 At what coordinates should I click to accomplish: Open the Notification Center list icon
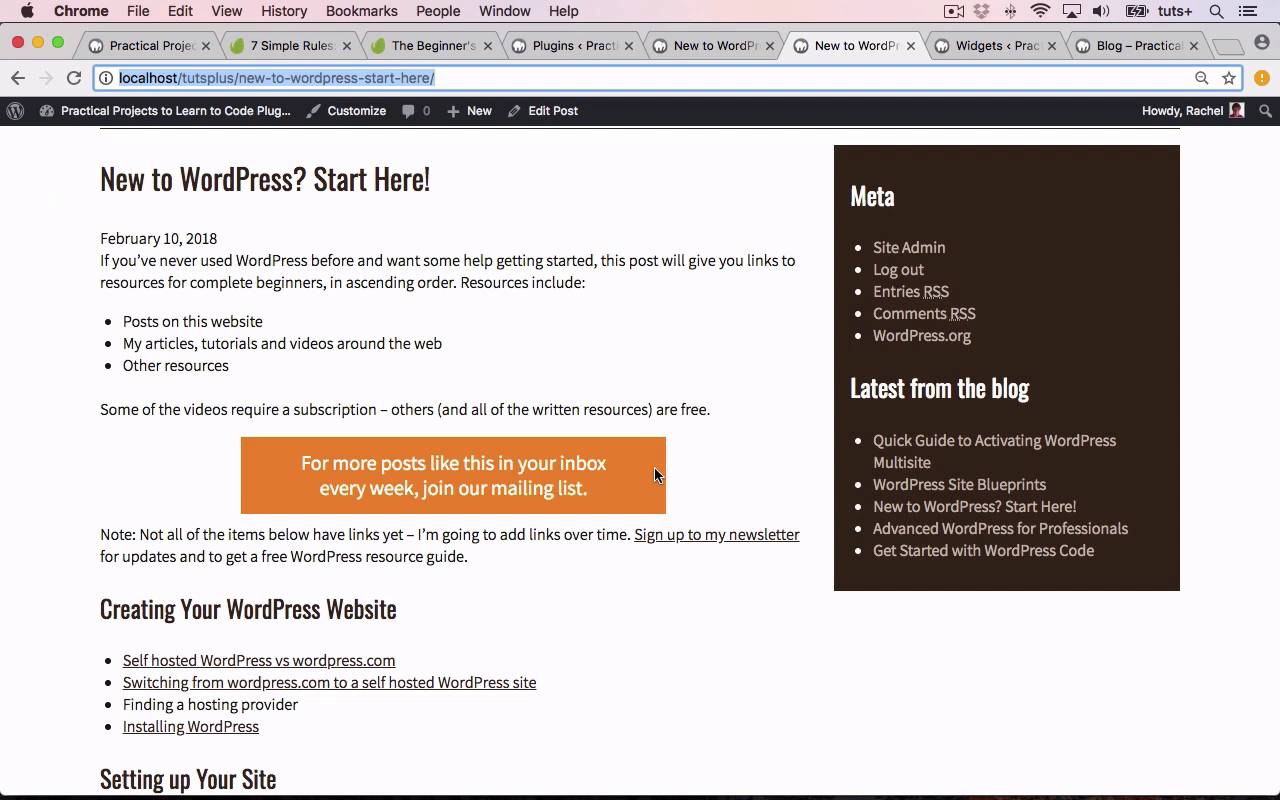pos(1247,11)
